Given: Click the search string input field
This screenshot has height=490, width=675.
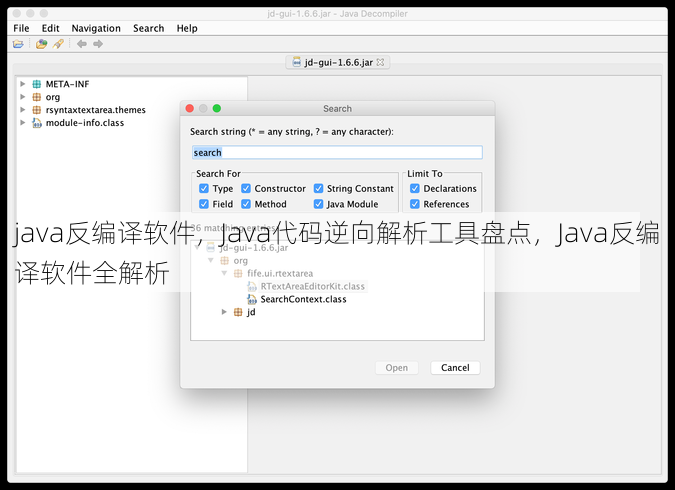Looking at the screenshot, I should pos(337,152).
